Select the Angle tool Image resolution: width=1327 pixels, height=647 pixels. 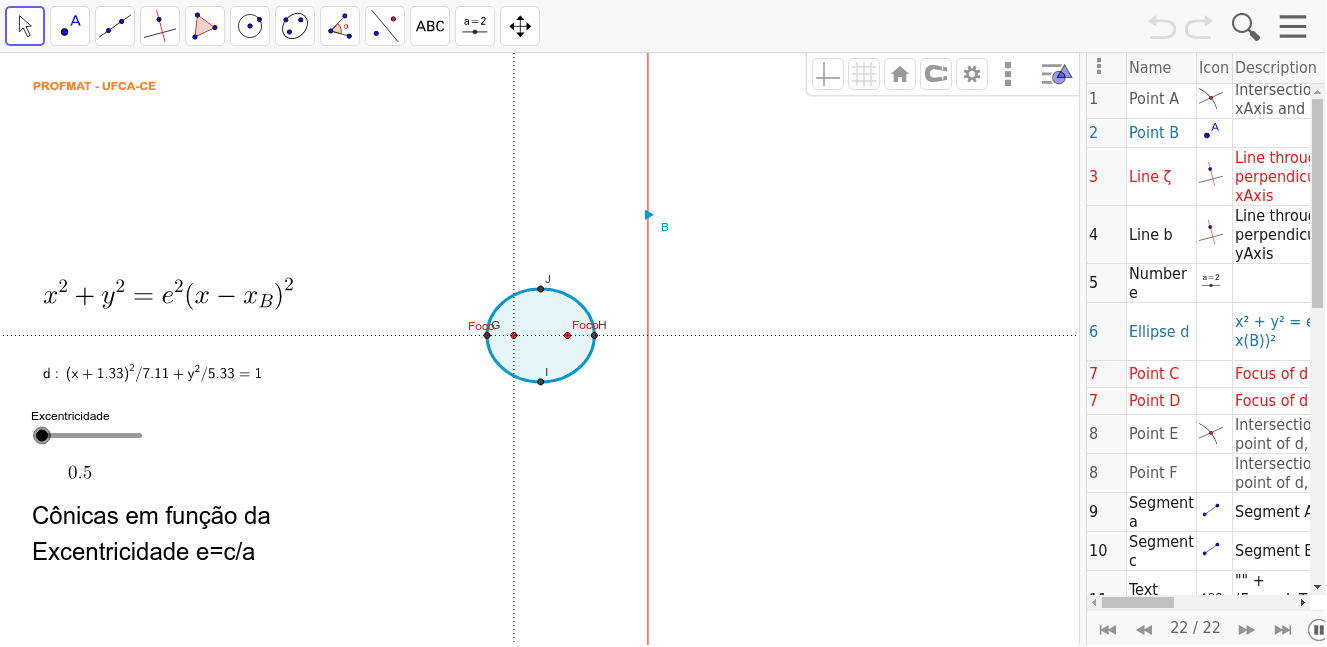pos(340,26)
